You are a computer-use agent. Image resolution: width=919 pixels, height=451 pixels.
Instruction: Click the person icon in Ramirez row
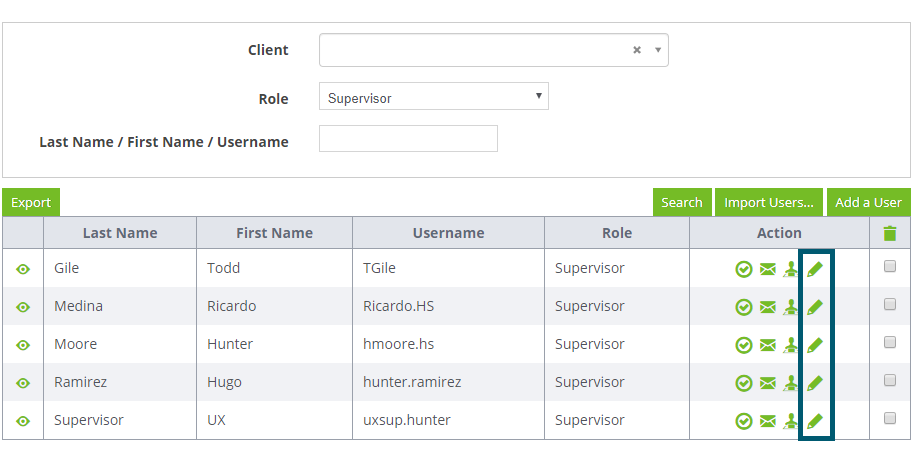(790, 384)
